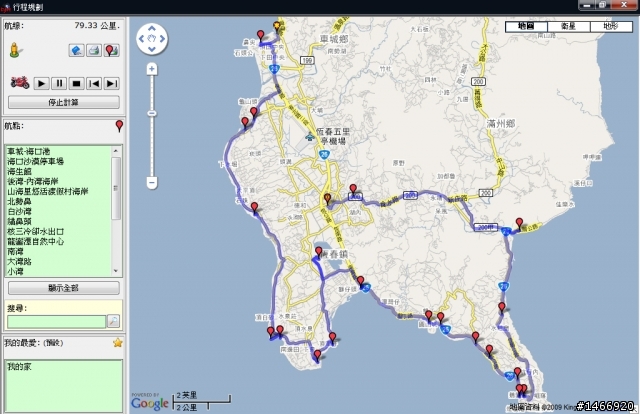The width and height of the screenshot is (640, 414).
Task: Select waypoint 龍鑾潭自然中心
Action: [x=36, y=241]
